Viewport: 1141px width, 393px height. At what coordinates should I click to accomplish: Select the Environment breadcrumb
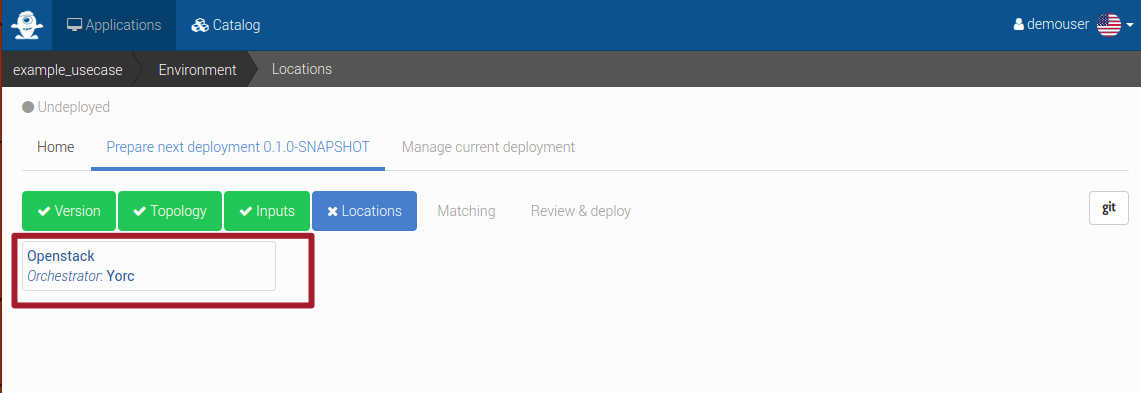197,70
